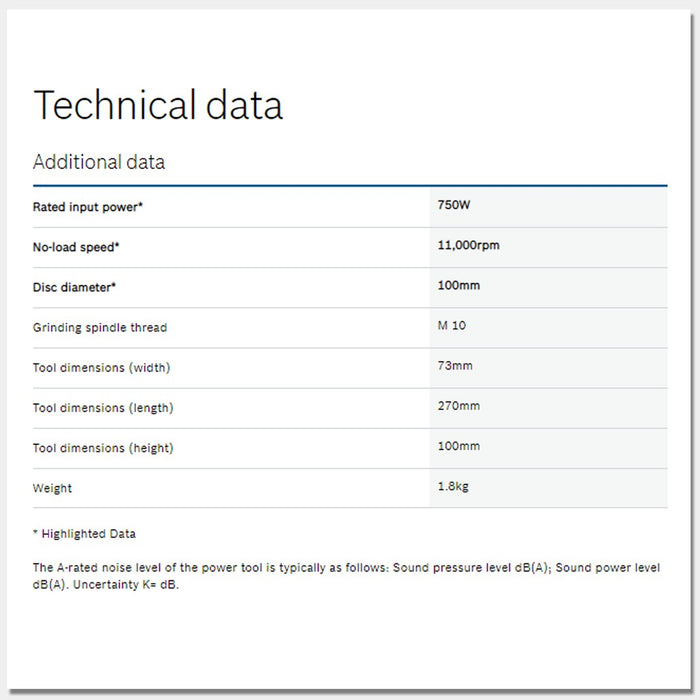The image size is (700, 700).
Task: Click the A-rated noise level paragraph
Action: click(x=346, y=576)
